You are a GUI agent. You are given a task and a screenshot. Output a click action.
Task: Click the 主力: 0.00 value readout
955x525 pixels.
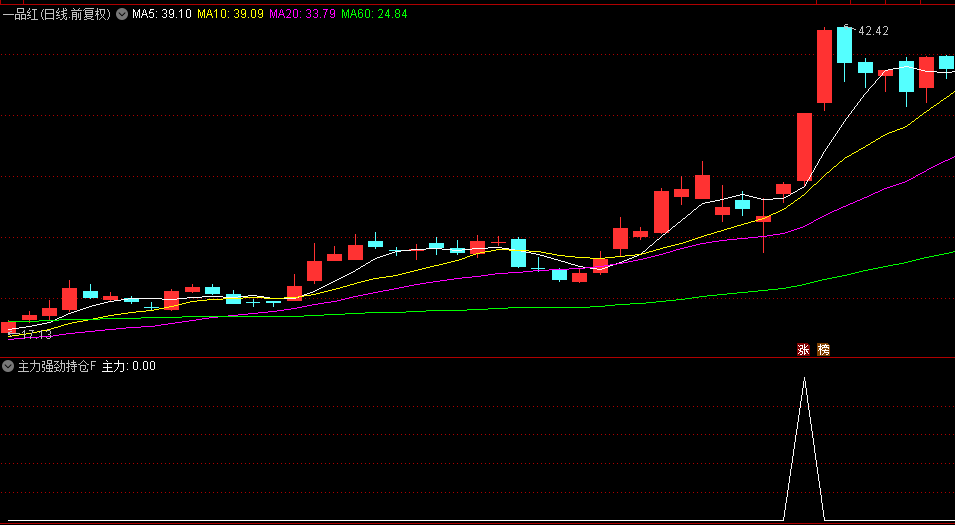click(129, 366)
